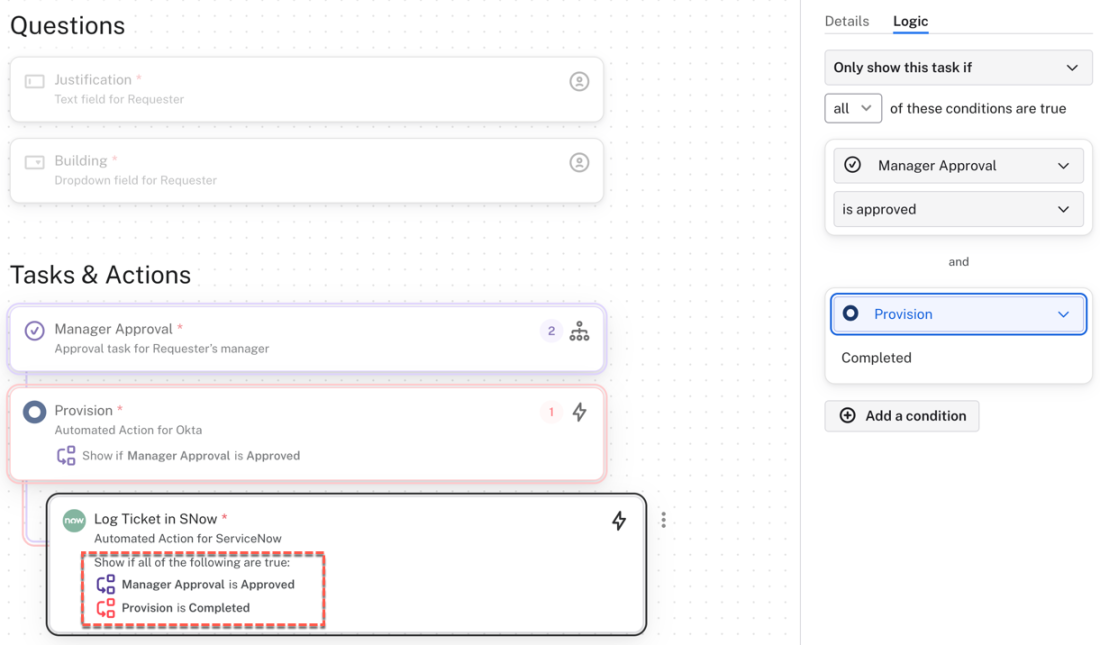The image size is (1100, 645).
Task: Open the 'is approved' dropdown
Action: point(958,210)
